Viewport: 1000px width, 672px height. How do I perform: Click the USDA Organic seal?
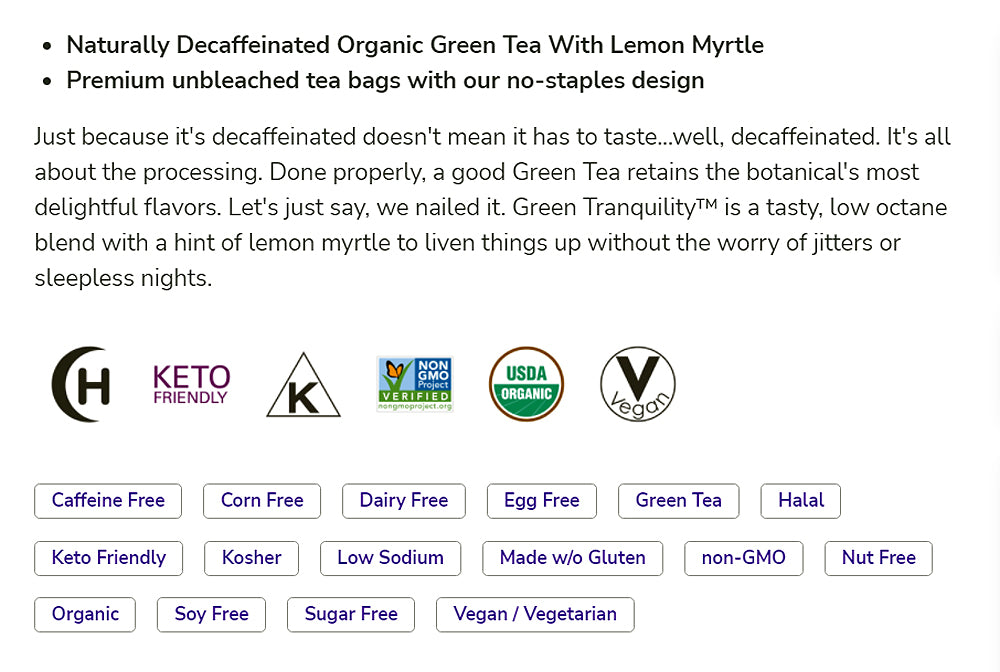pos(526,385)
